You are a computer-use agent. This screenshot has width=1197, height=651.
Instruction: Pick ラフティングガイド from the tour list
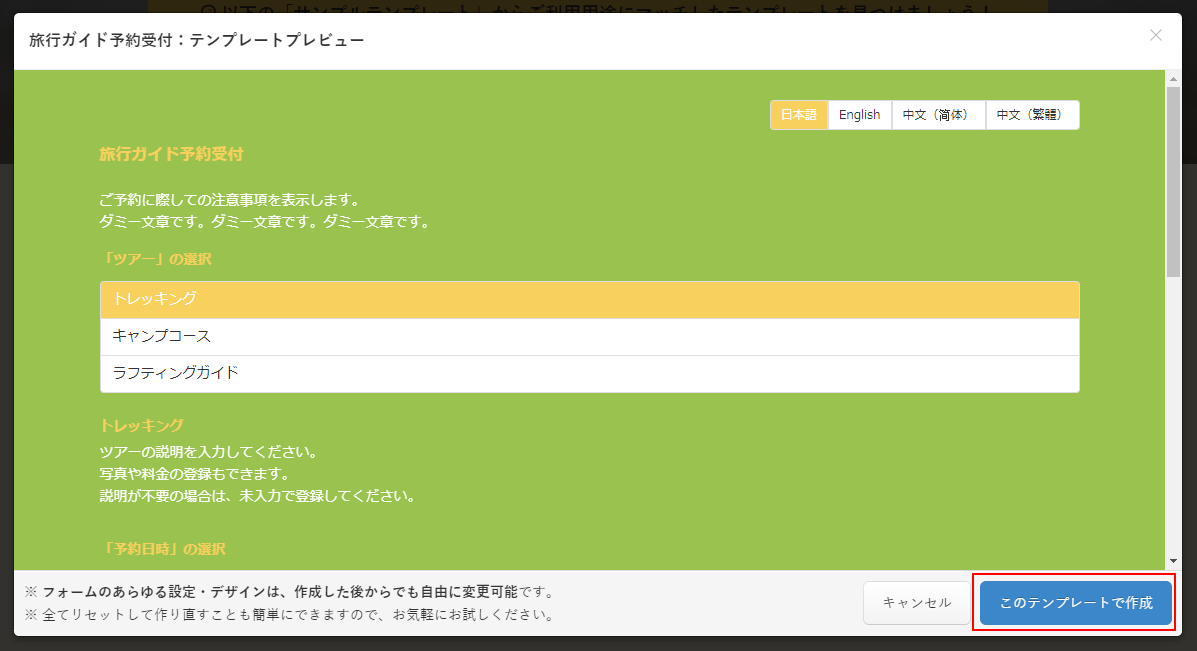click(x=590, y=373)
